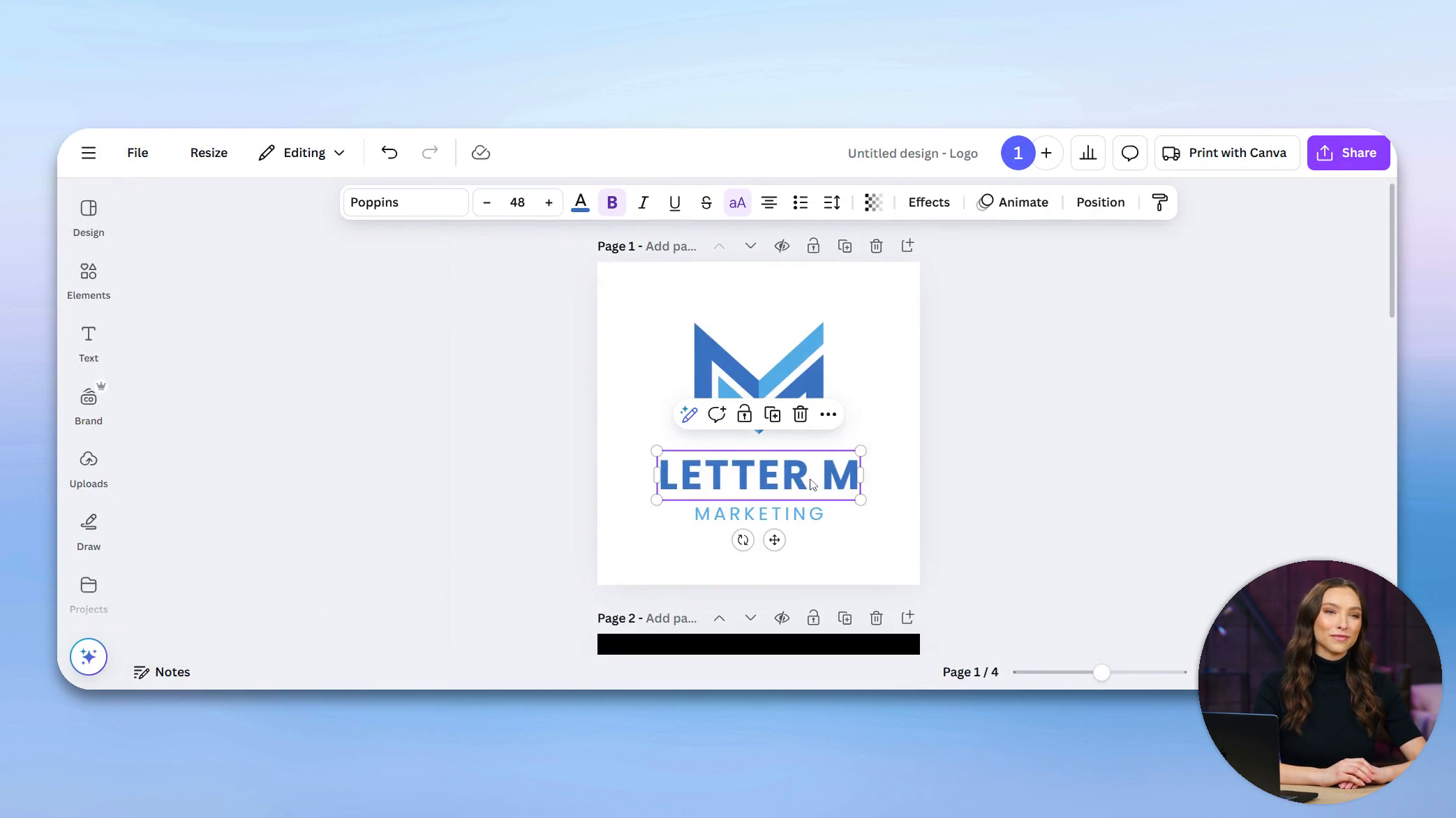This screenshot has width=1456, height=818.
Task: Hide Page 1 with the eye toggle
Action: 781,246
